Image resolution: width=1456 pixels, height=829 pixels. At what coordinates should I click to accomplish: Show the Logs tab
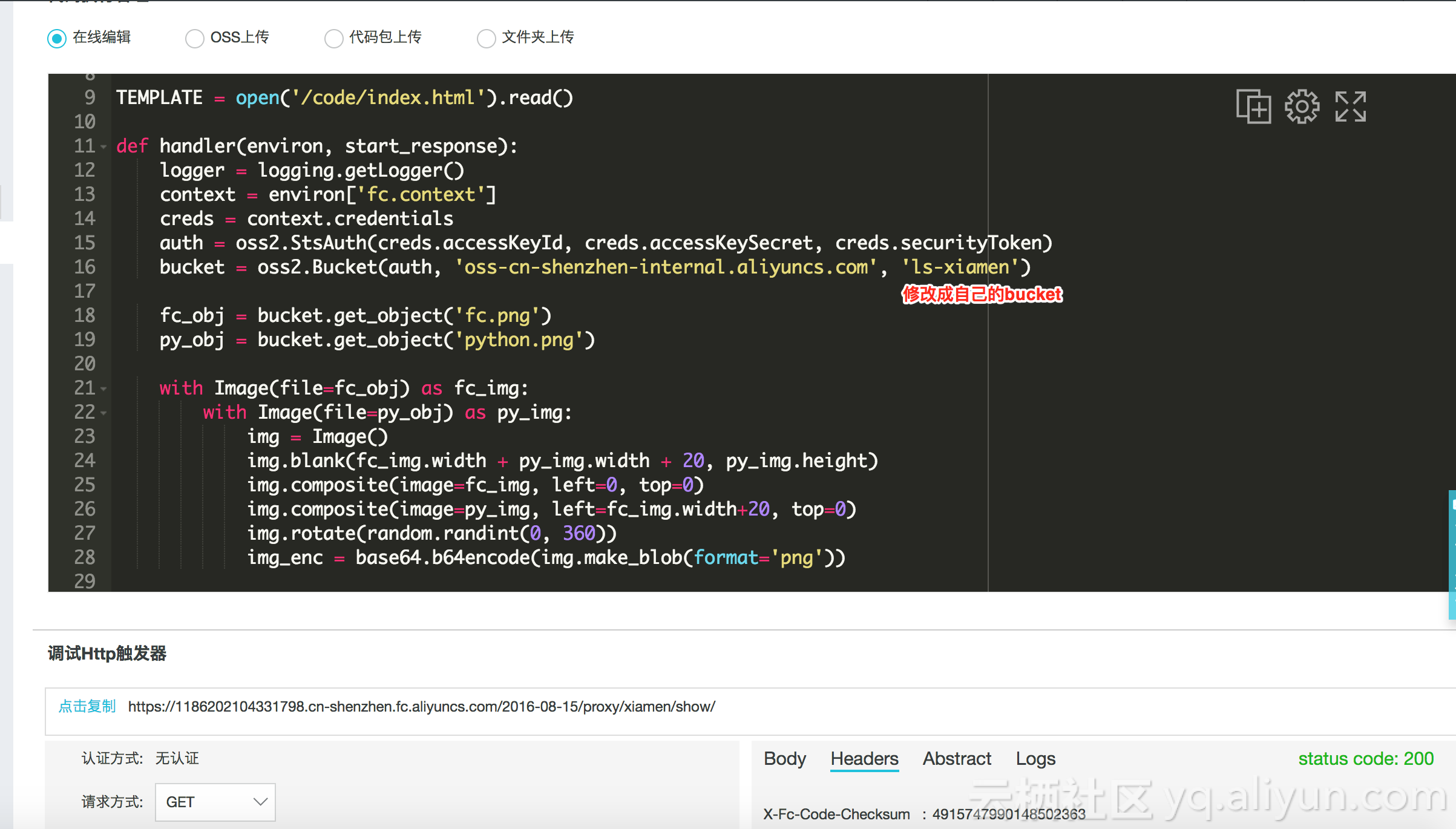click(x=1035, y=758)
